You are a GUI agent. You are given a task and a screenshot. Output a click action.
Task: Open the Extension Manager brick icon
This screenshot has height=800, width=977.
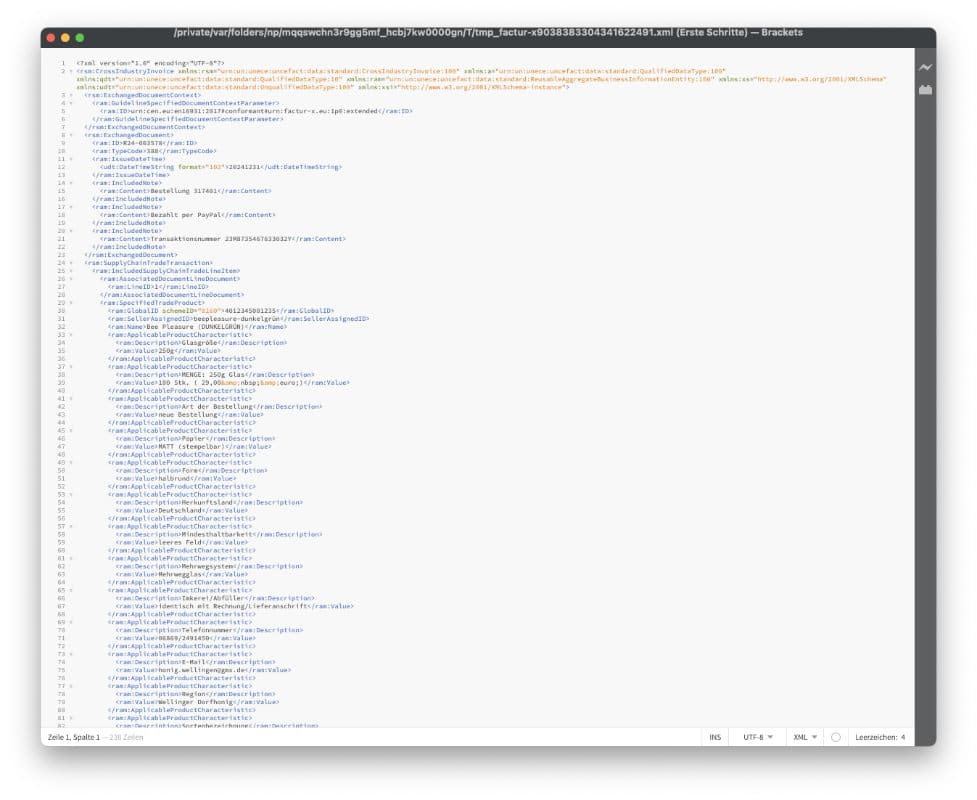click(x=926, y=89)
